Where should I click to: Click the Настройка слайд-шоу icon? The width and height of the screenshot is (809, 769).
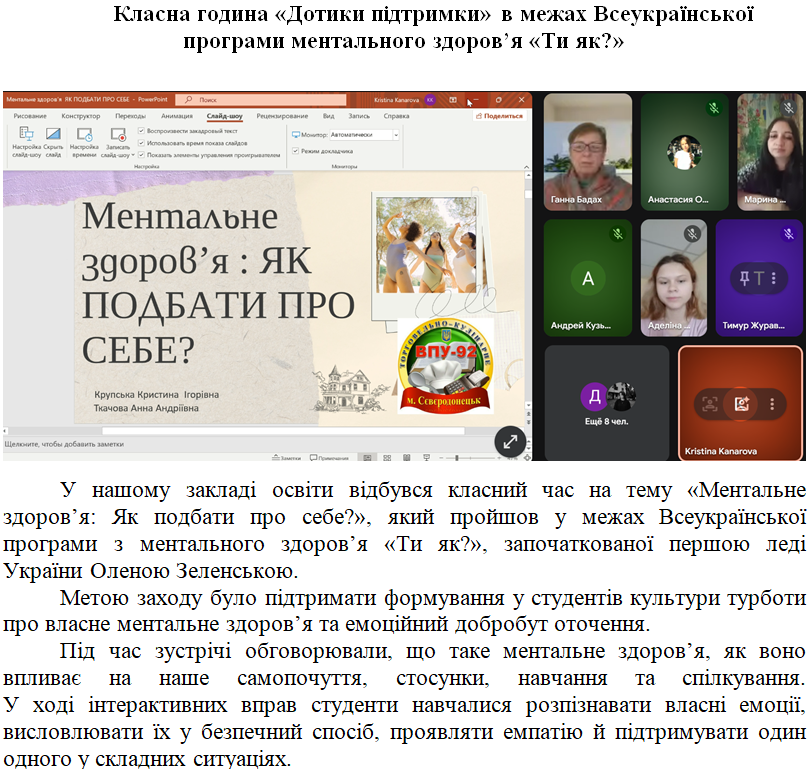coord(26,134)
